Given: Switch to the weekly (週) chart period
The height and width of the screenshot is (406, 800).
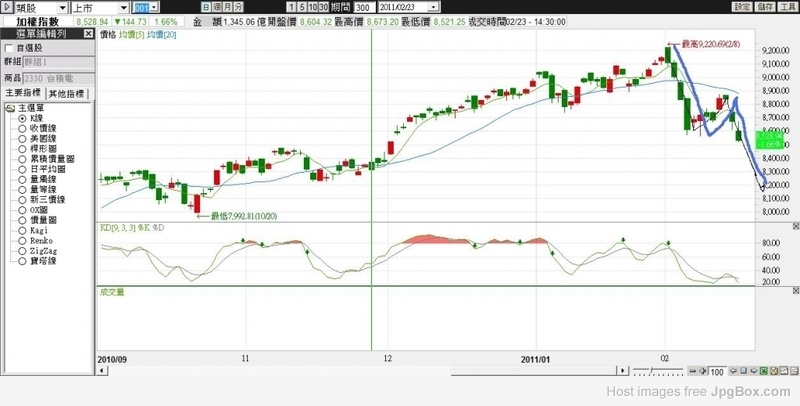Looking at the screenshot, I should pyautogui.click(x=216, y=6).
